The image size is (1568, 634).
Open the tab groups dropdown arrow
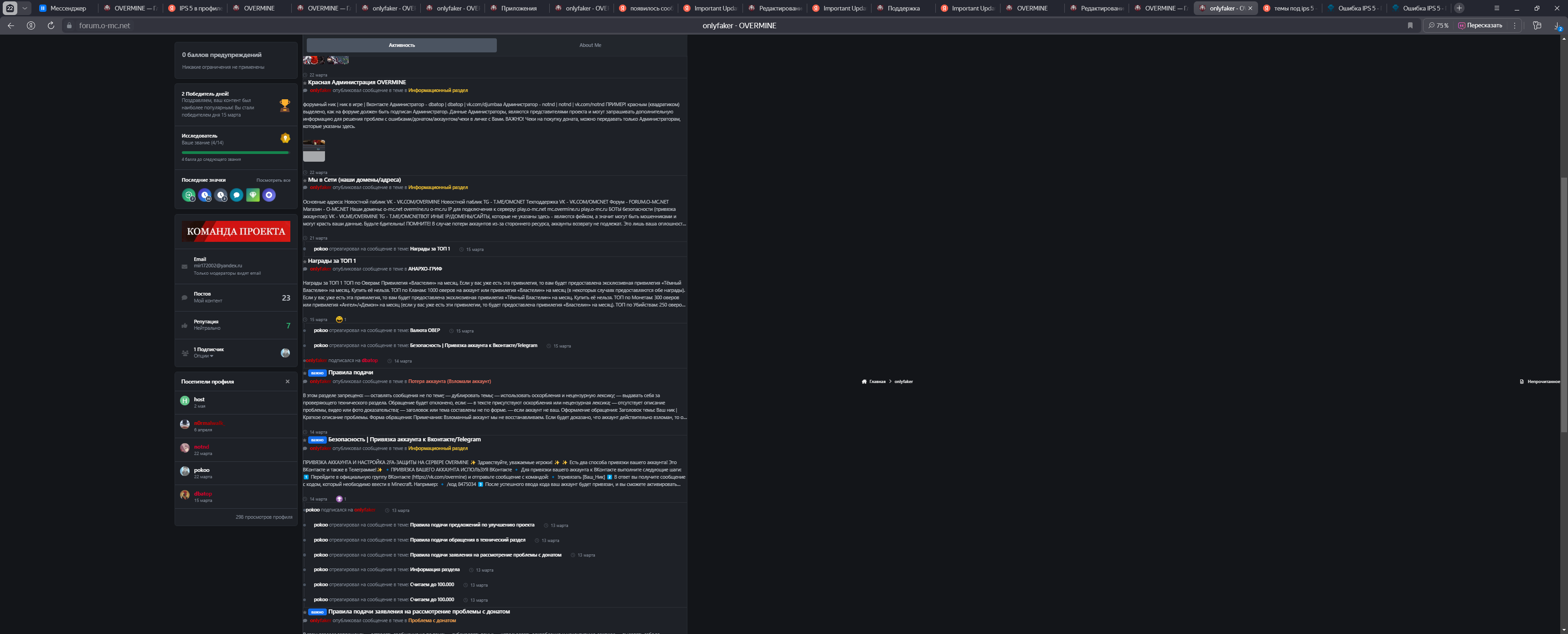pos(25,8)
